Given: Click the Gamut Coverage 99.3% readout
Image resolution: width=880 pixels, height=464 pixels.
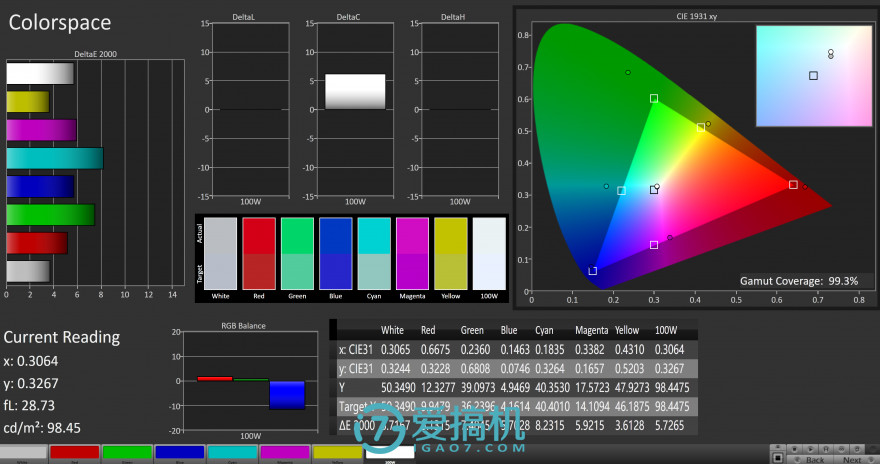Looking at the screenshot, I should click(798, 281).
